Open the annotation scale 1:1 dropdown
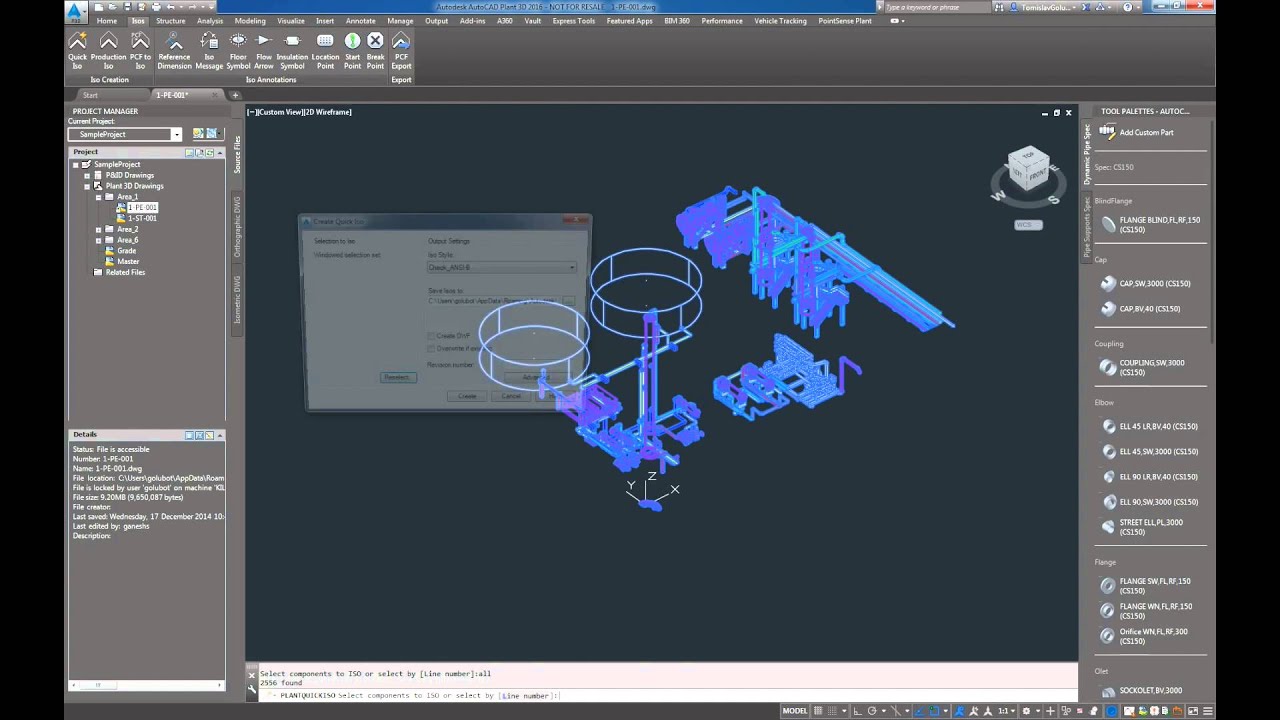Screen dimensions: 1280x720 pyautogui.click(x=1007, y=711)
